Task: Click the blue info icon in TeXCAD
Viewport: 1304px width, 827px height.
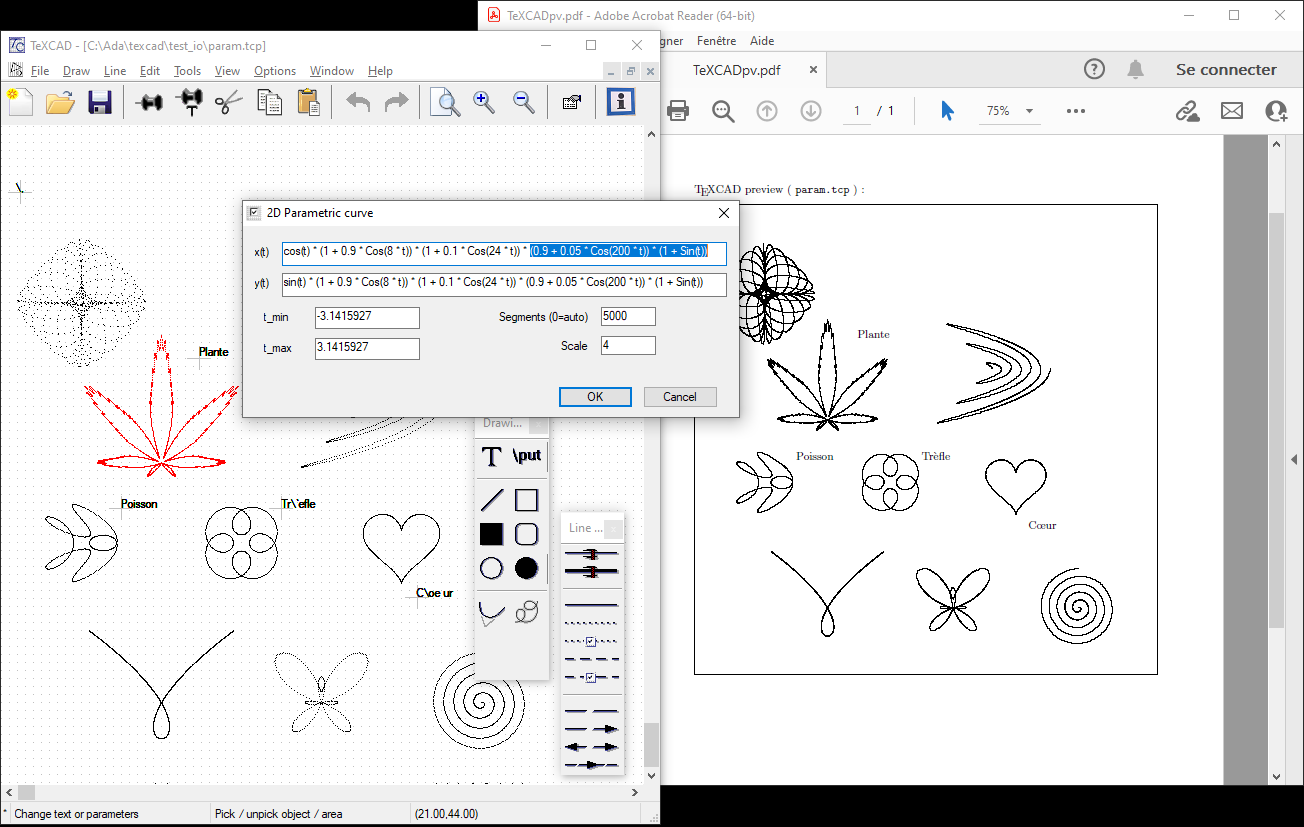Action: (x=620, y=101)
